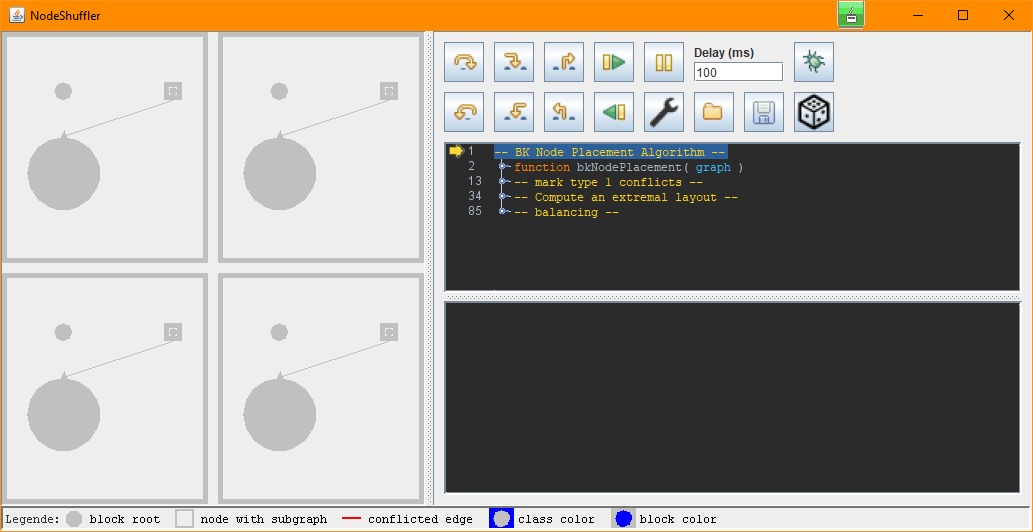This screenshot has height=532, width=1033.
Task: Expand the Compute an extremal layout section
Action: click(x=502, y=196)
